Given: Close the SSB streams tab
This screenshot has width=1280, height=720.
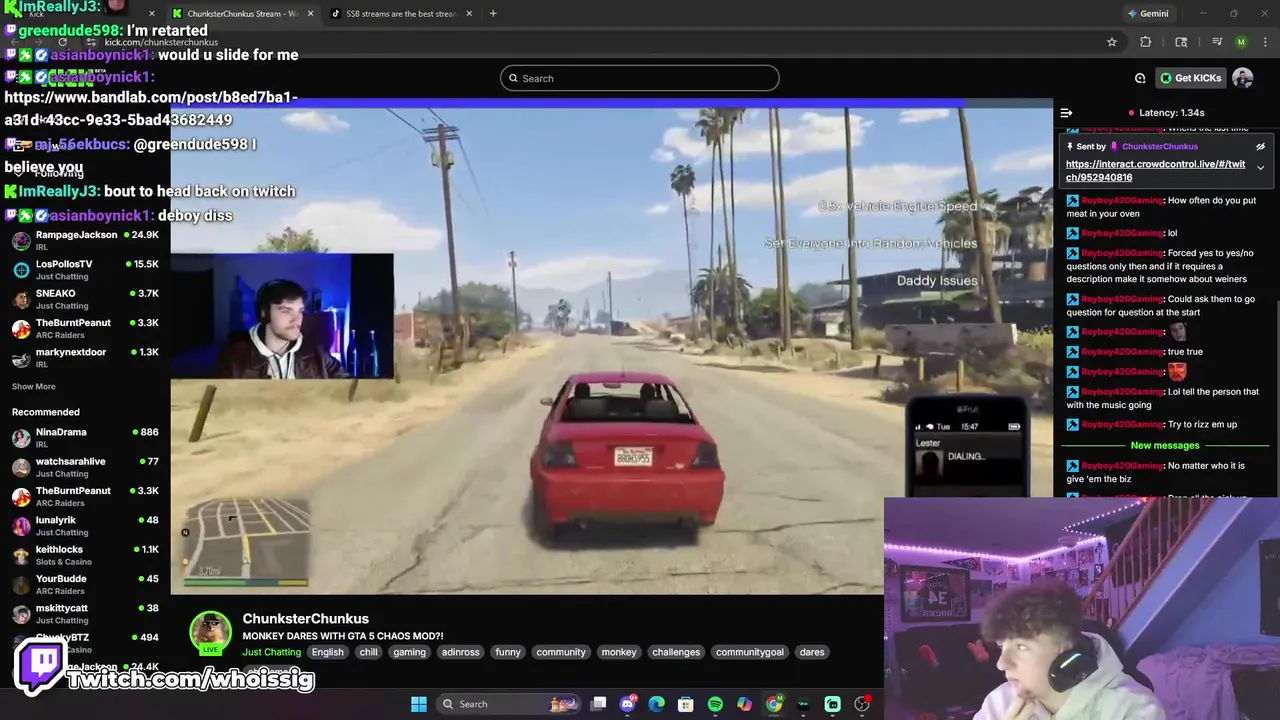Looking at the screenshot, I should pos(469,13).
